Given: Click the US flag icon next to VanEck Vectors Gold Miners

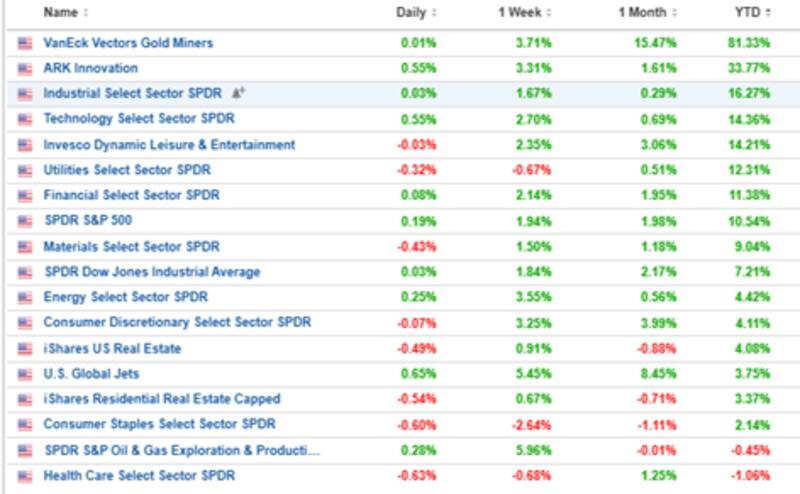Looking at the screenshot, I should pyautogui.click(x=25, y=44).
